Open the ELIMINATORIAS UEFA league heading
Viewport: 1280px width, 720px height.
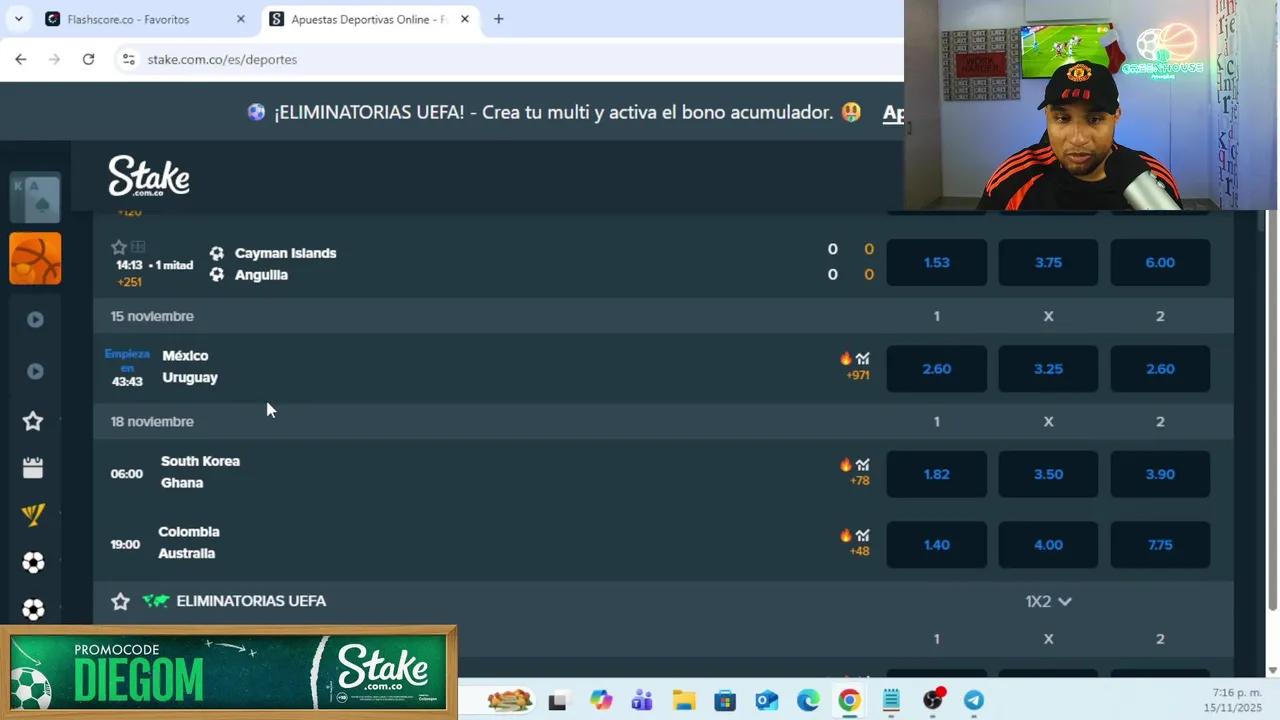[251, 601]
